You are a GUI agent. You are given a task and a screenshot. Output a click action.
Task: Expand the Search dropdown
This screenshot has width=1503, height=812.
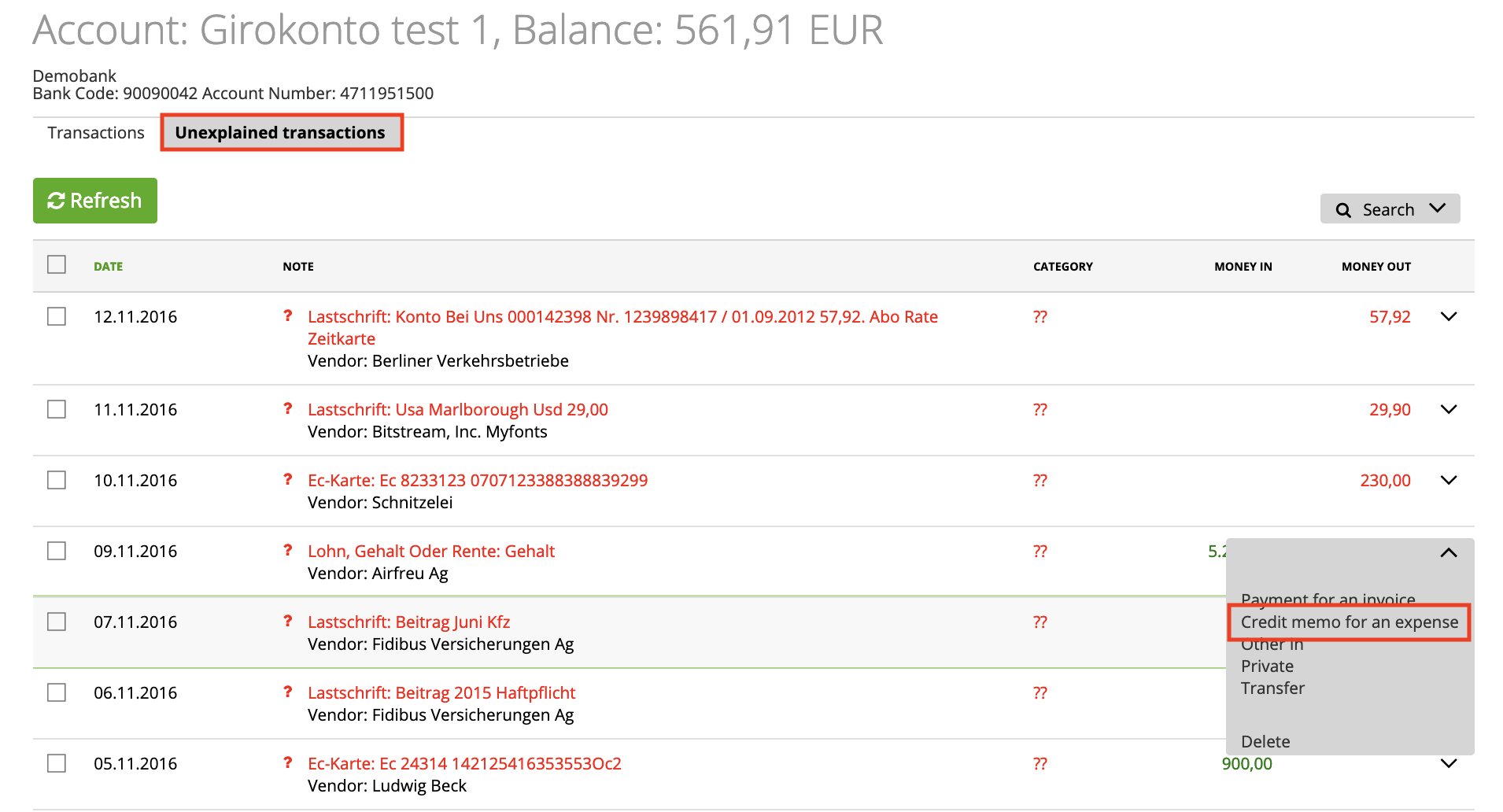click(x=1390, y=209)
